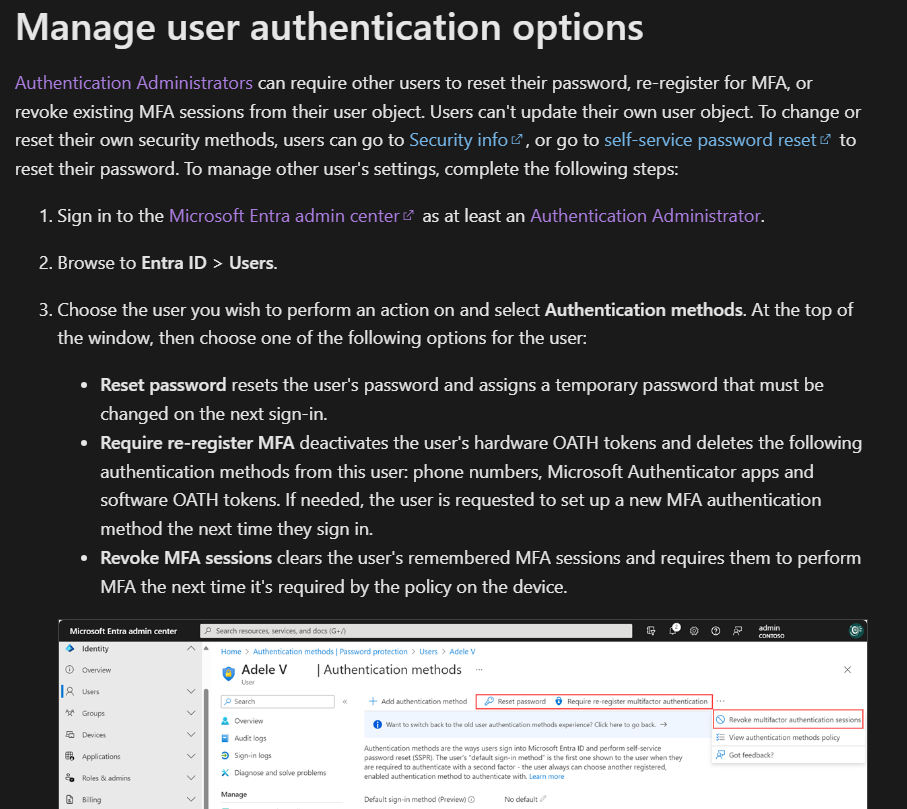Click the Audit logs icon
The width and height of the screenshot is (907, 809).
point(225,738)
